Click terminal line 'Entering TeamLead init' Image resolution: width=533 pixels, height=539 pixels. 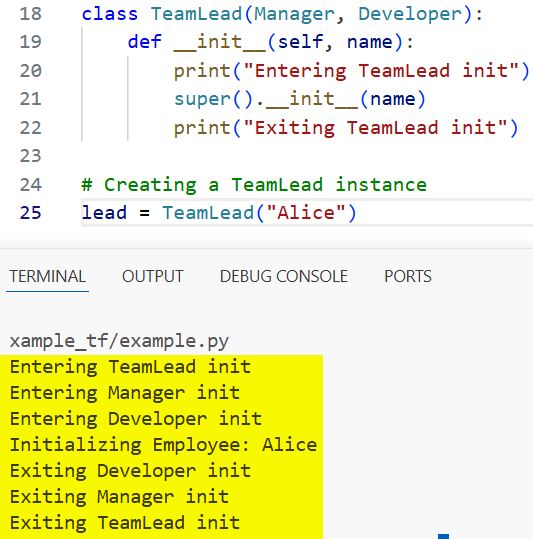click(x=131, y=367)
